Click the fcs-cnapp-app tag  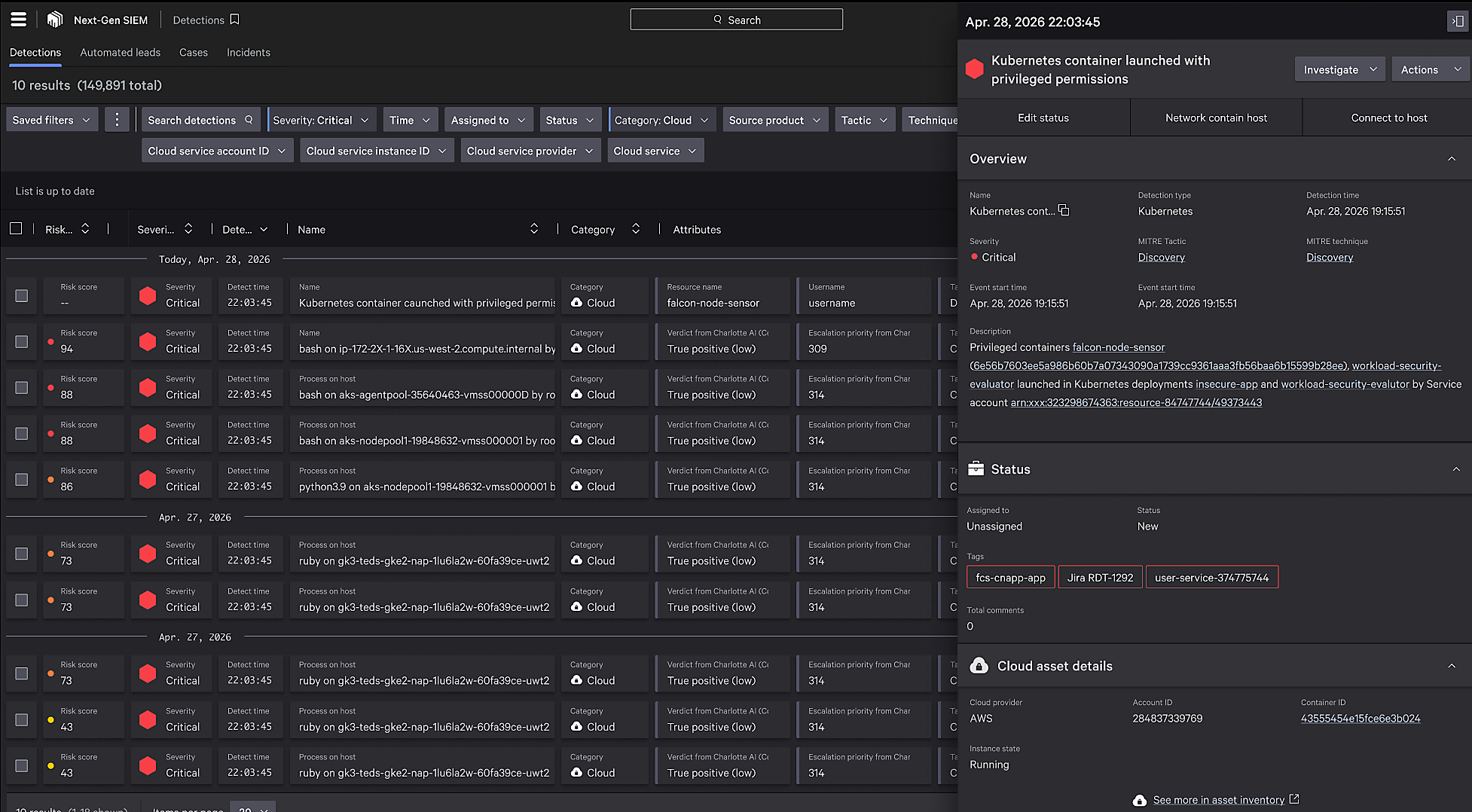(1010, 578)
